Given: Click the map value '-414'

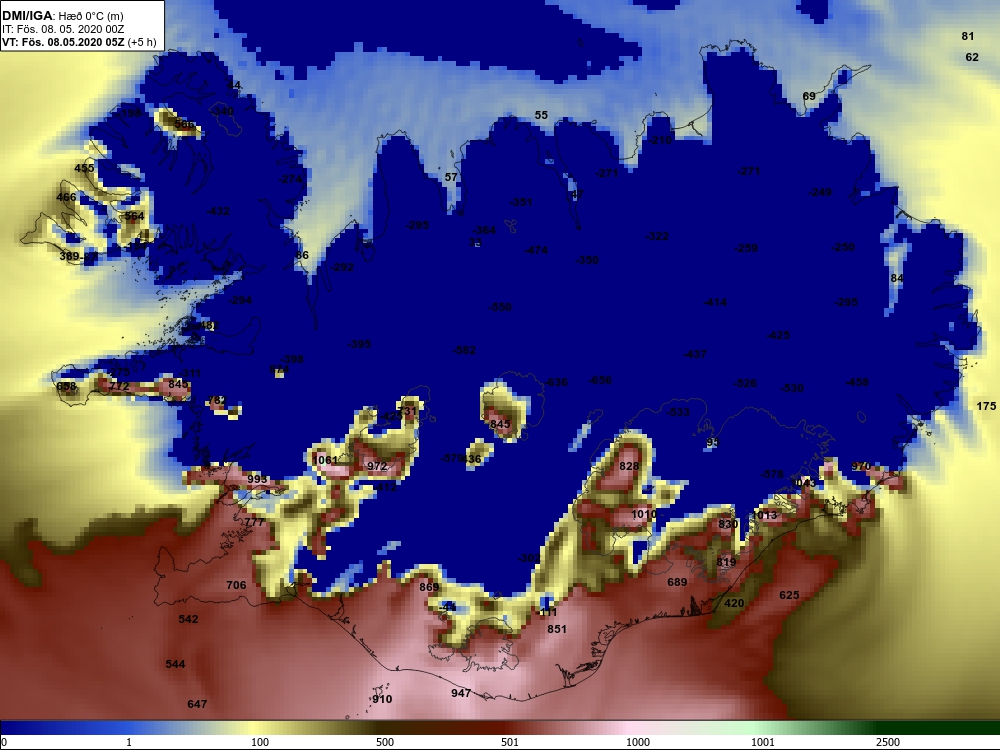Looking at the screenshot, I should (715, 302).
